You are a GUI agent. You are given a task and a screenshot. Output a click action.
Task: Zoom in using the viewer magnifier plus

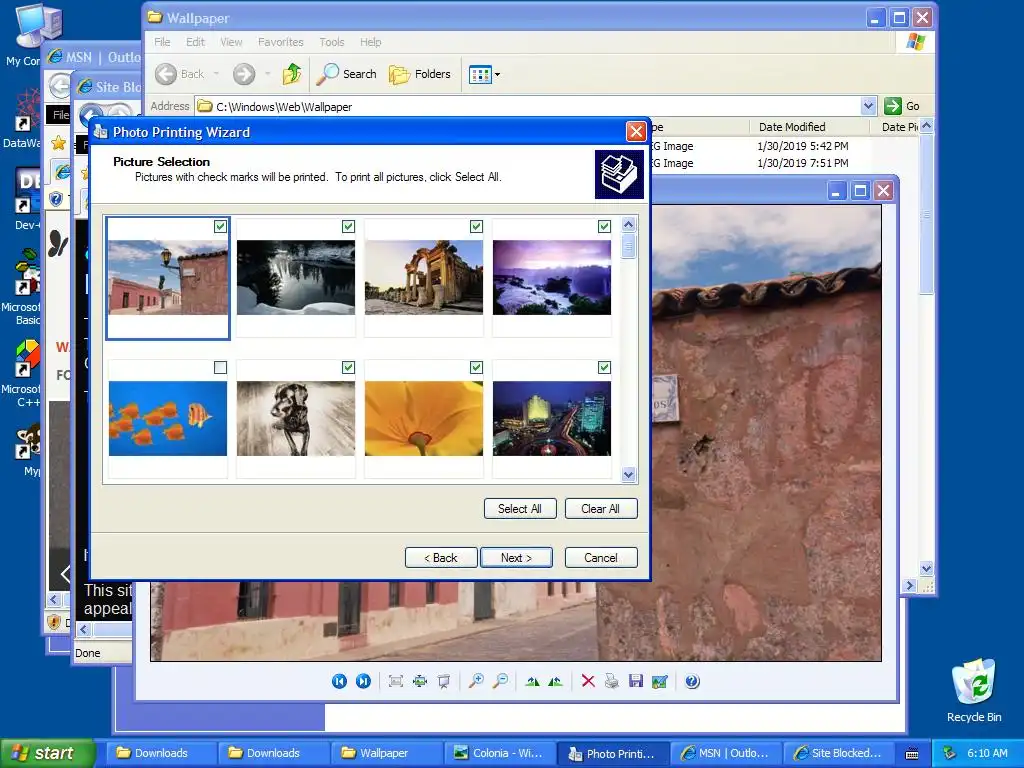(x=476, y=681)
